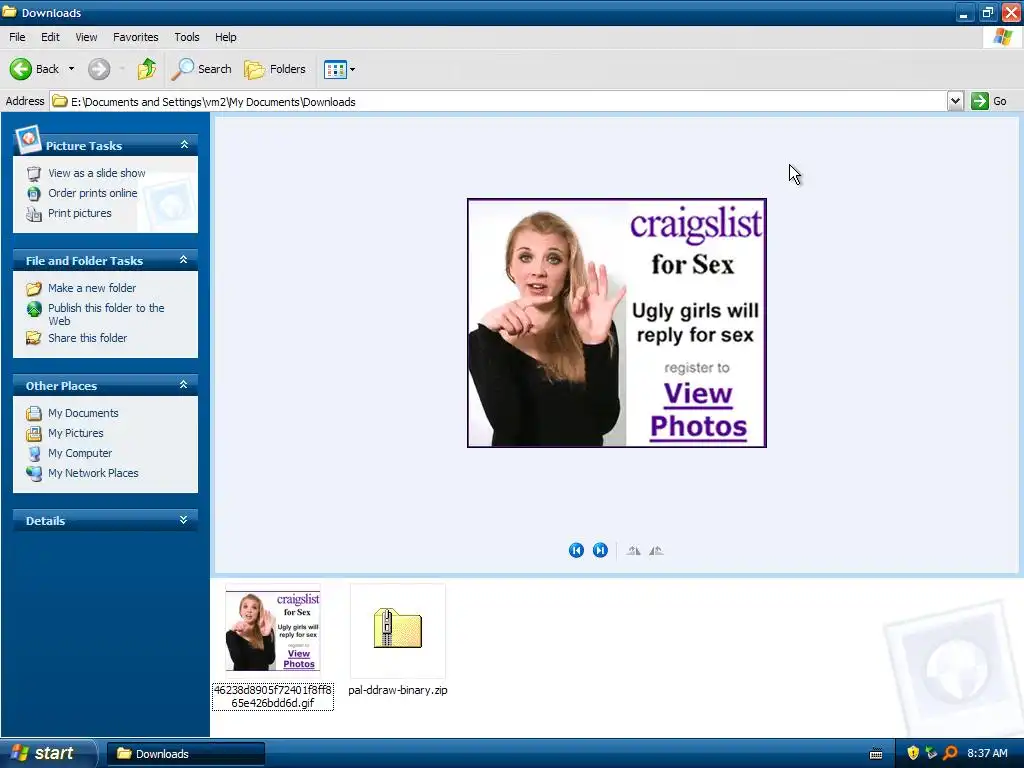Open the File menu

coord(17,37)
